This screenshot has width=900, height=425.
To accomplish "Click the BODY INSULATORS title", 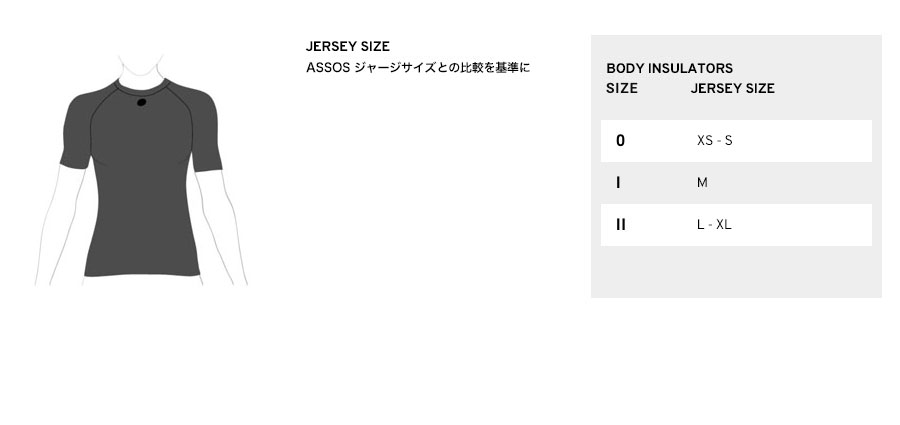I will tap(669, 68).
